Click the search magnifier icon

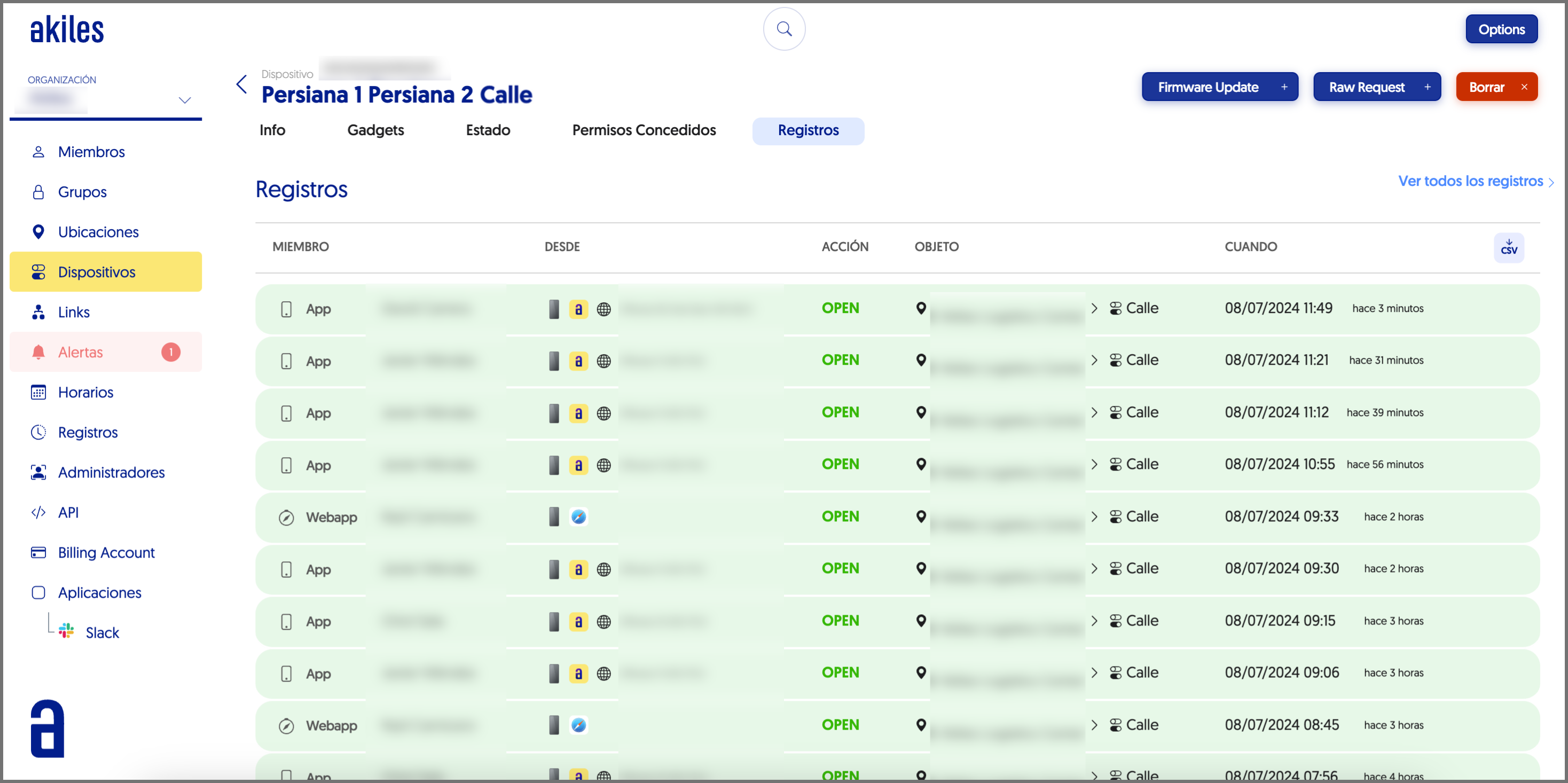[784, 29]
